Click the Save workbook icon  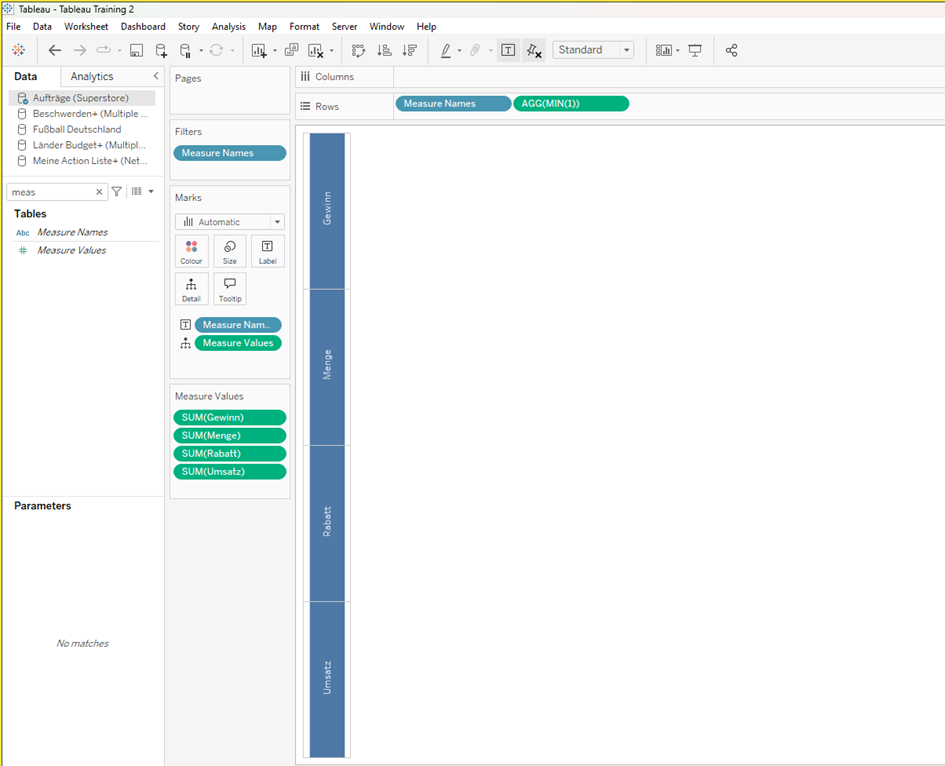[136, 50]
